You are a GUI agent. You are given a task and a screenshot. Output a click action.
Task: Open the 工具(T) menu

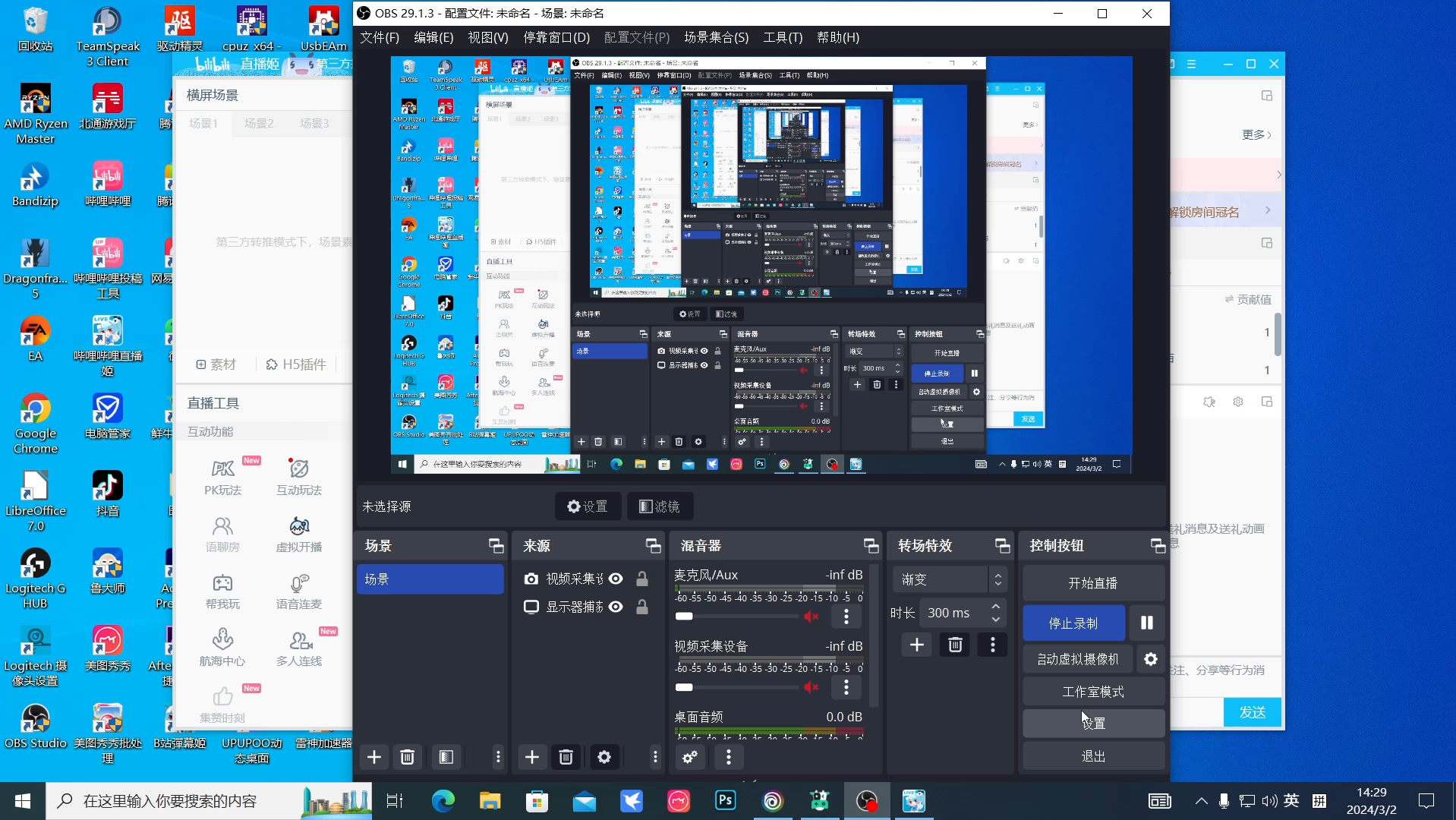(x=781, y=37)
